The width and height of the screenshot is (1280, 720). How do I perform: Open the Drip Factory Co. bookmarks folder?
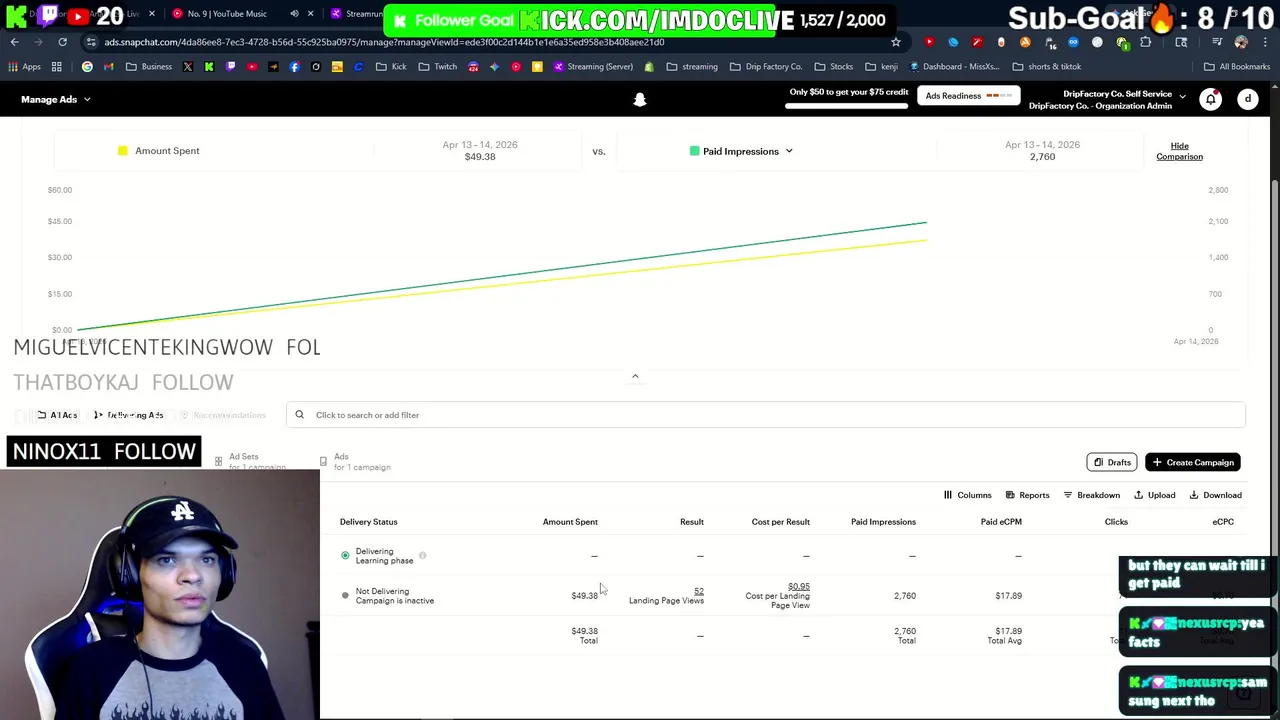pos(764,67)
